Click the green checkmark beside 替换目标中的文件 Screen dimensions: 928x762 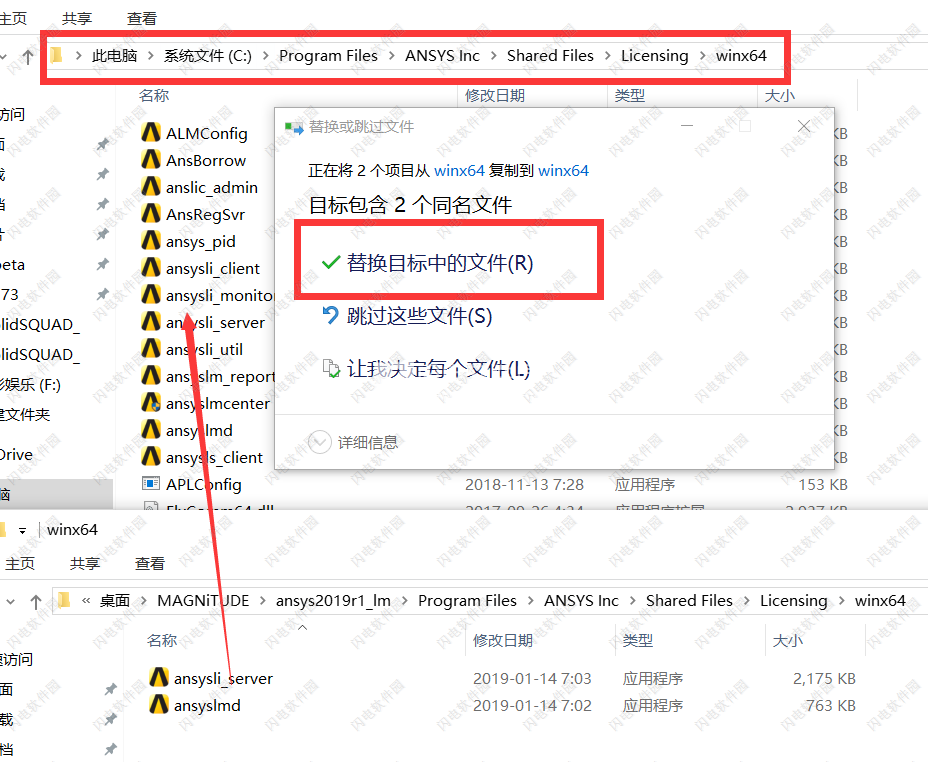pos(331,262)
